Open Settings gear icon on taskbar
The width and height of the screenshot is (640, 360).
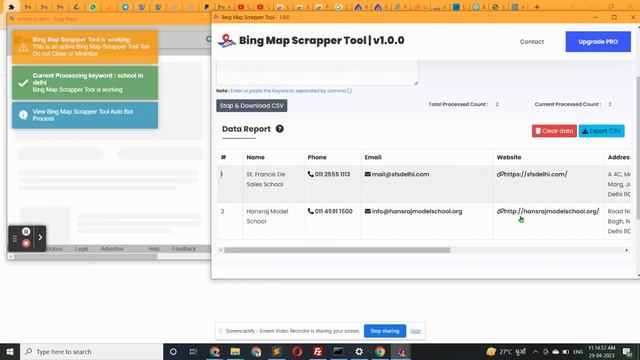pos(359,351)
